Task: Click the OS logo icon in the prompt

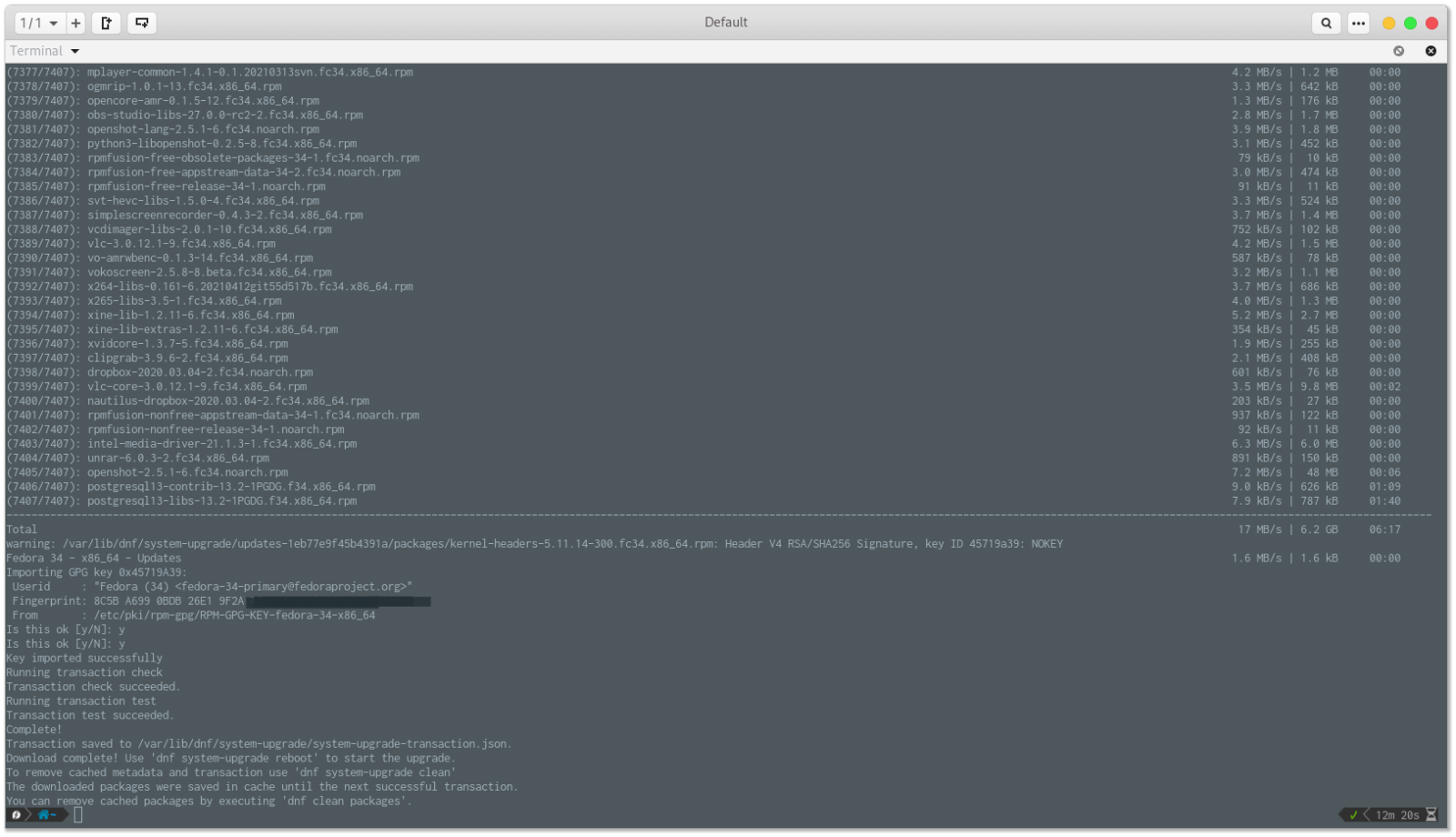Action: coord(16,814)
